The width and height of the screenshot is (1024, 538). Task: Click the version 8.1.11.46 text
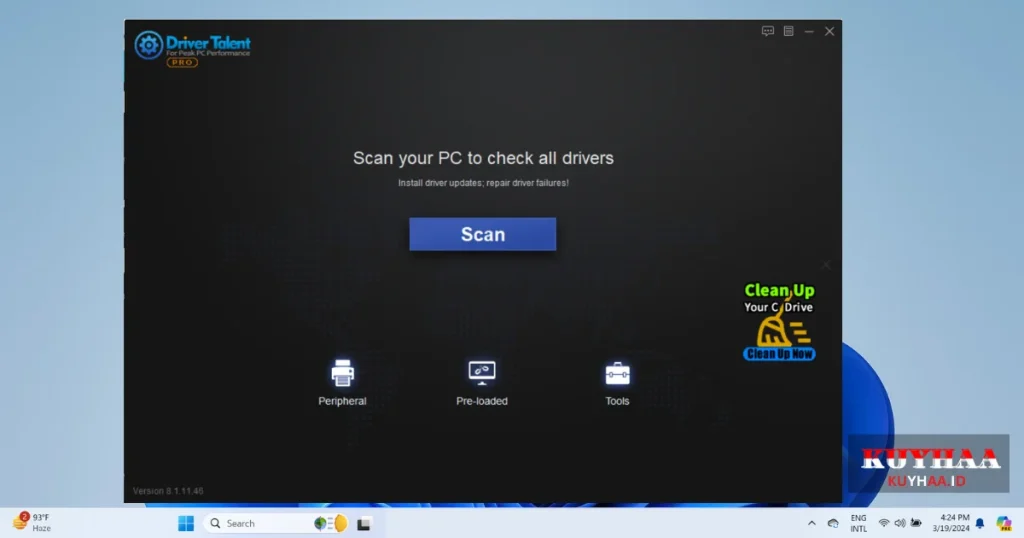(168, 491)
